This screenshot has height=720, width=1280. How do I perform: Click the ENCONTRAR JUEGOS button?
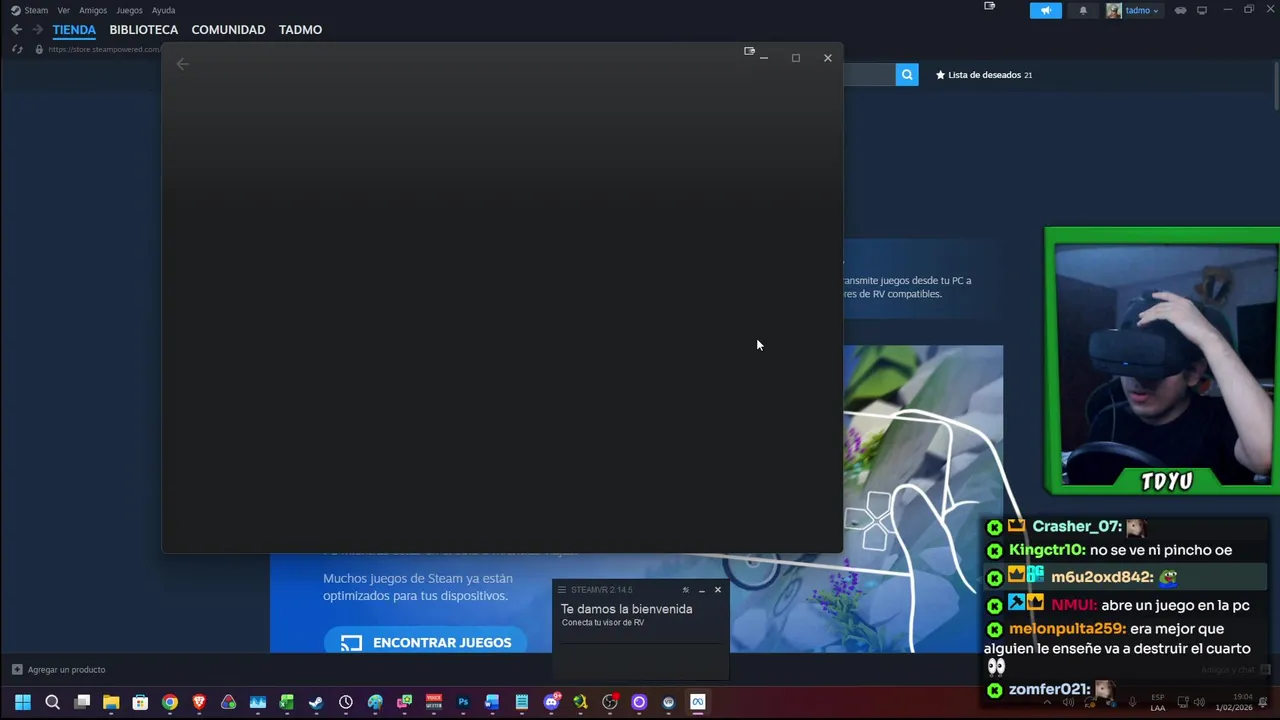pyautogui.click(x=425, y=641)
